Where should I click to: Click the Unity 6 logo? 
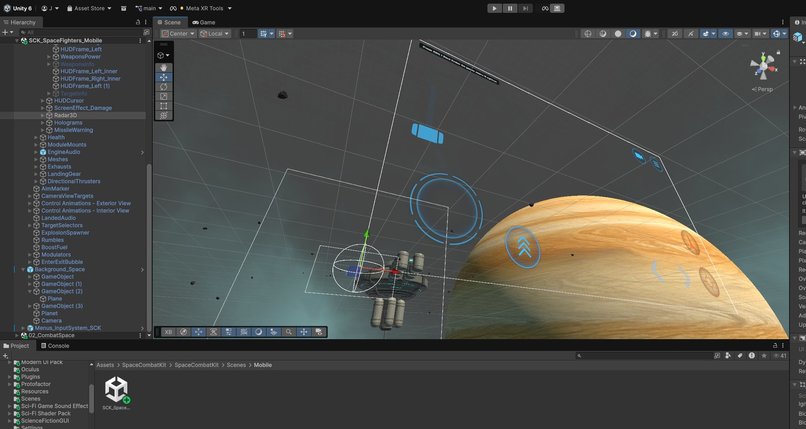click(x=18, y=8)
